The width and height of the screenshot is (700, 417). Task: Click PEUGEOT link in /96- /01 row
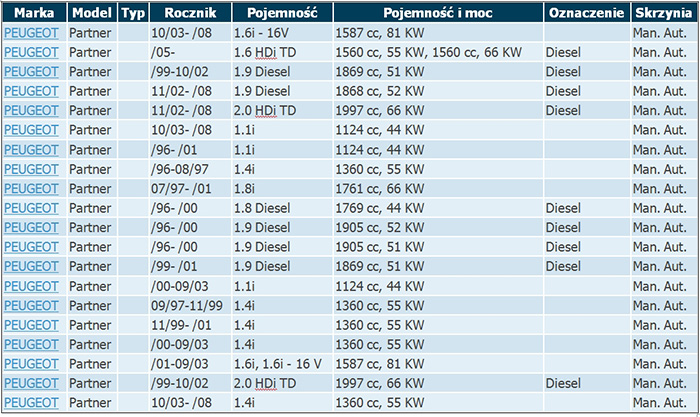31,150
